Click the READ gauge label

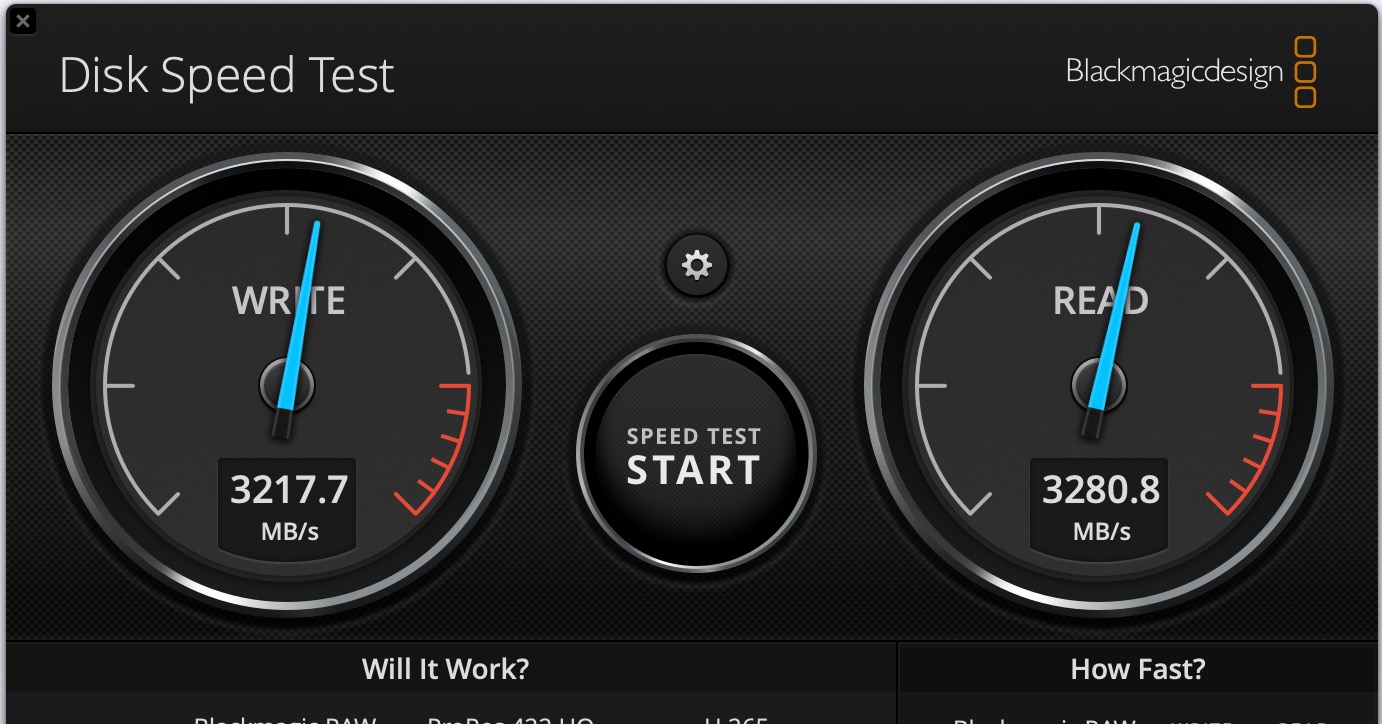[x=1101, y=301]
